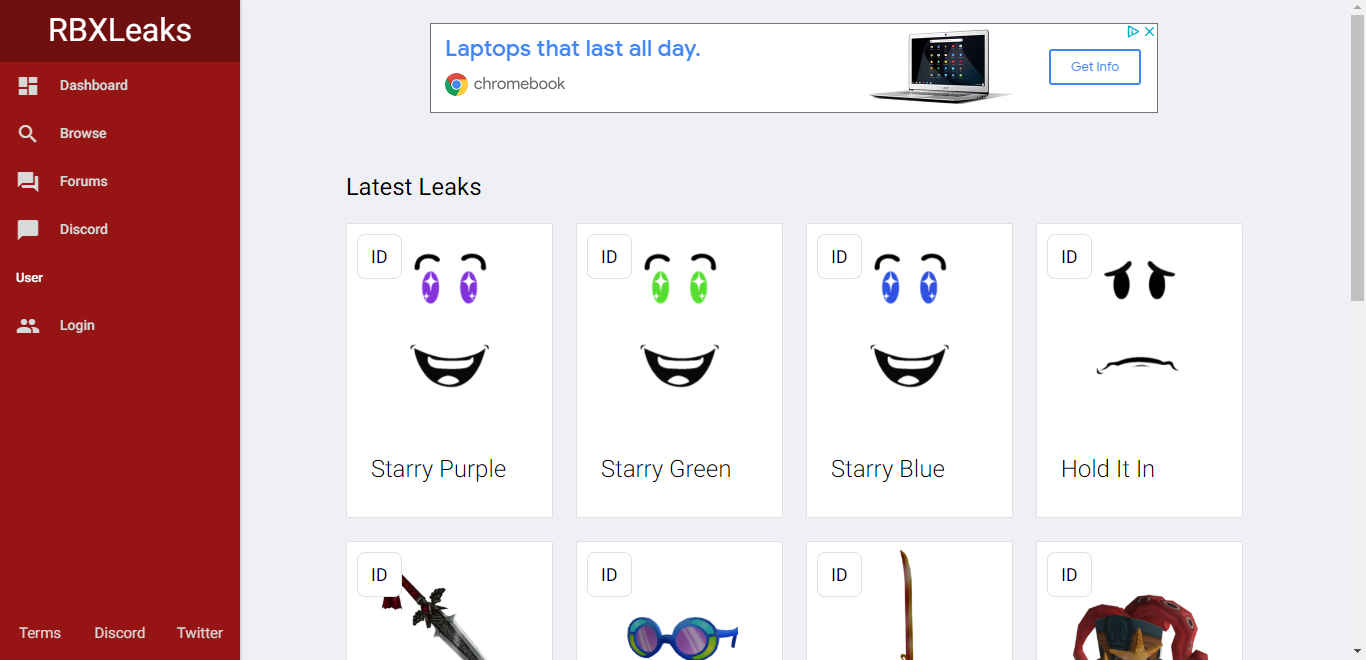Click the page vertical scrollbar
The height and width of the screenshot is (660, 1366).
pos(1357,330)
